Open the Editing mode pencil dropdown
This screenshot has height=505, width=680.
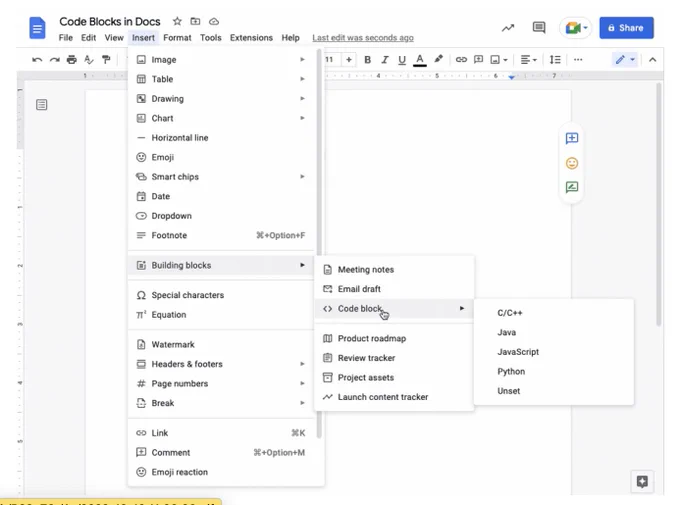tap(625, 59)
